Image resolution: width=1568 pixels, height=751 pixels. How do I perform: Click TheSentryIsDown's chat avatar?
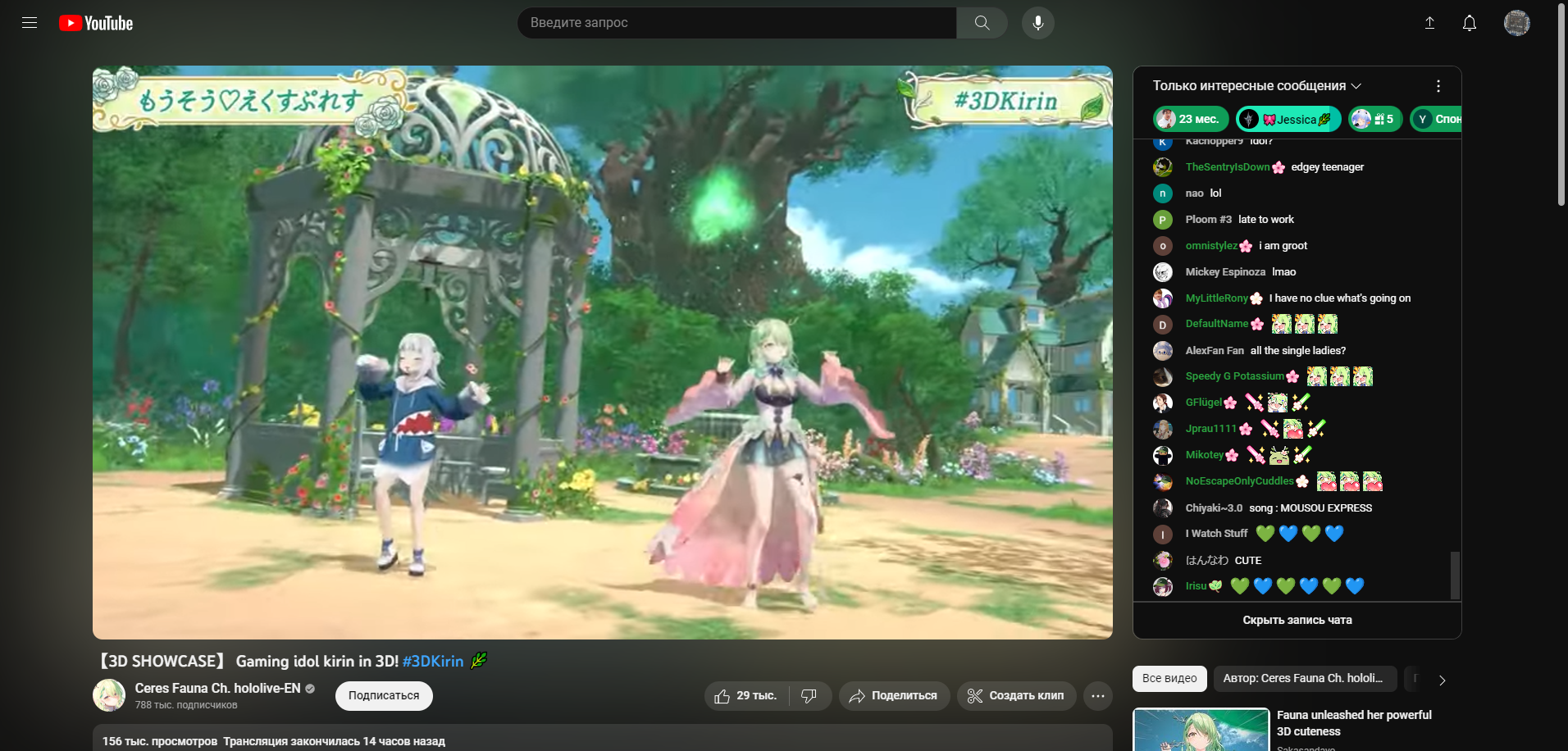tap(1163, 167)
